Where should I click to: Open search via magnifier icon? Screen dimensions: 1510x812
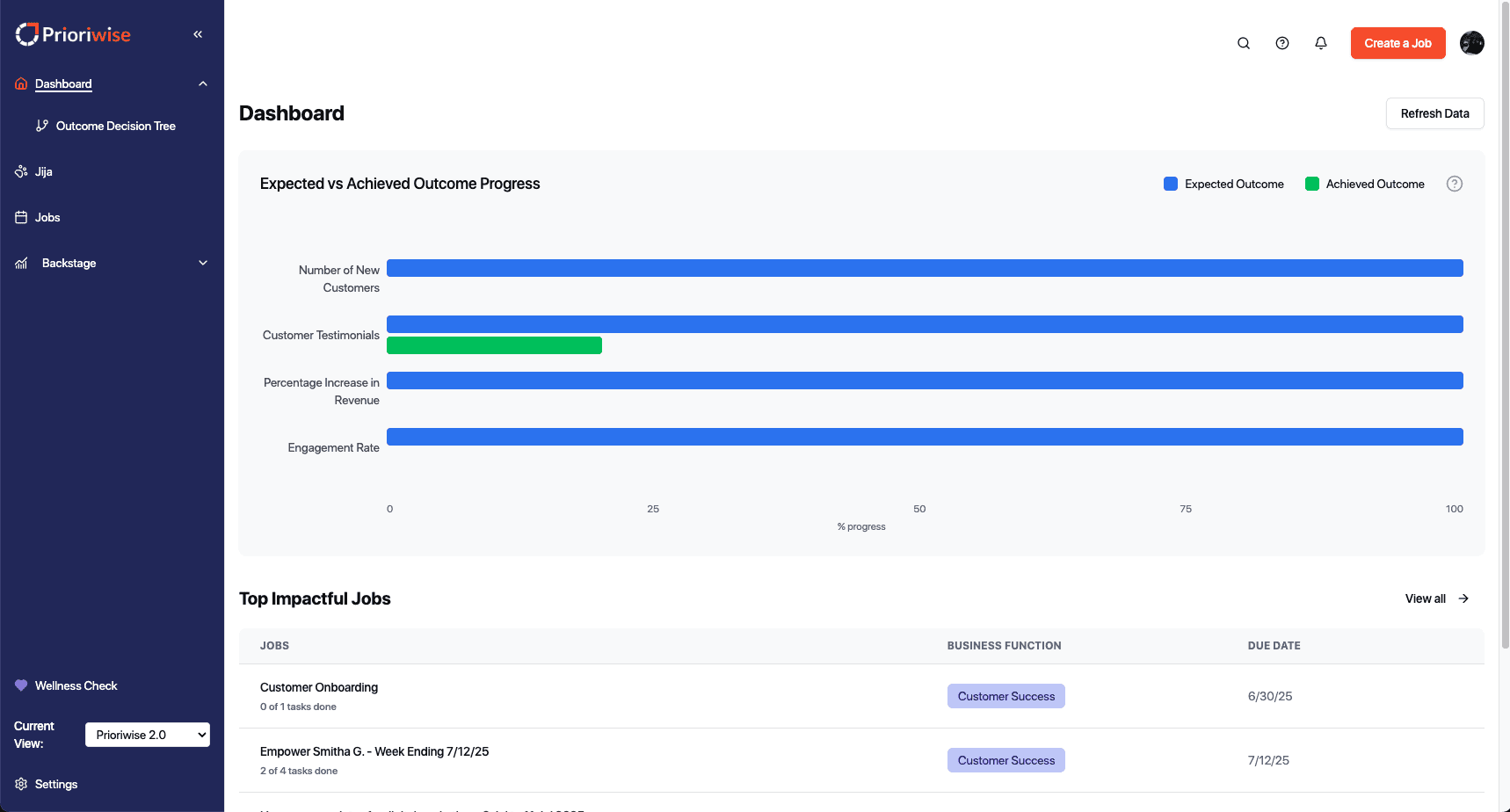[1244, 43]
